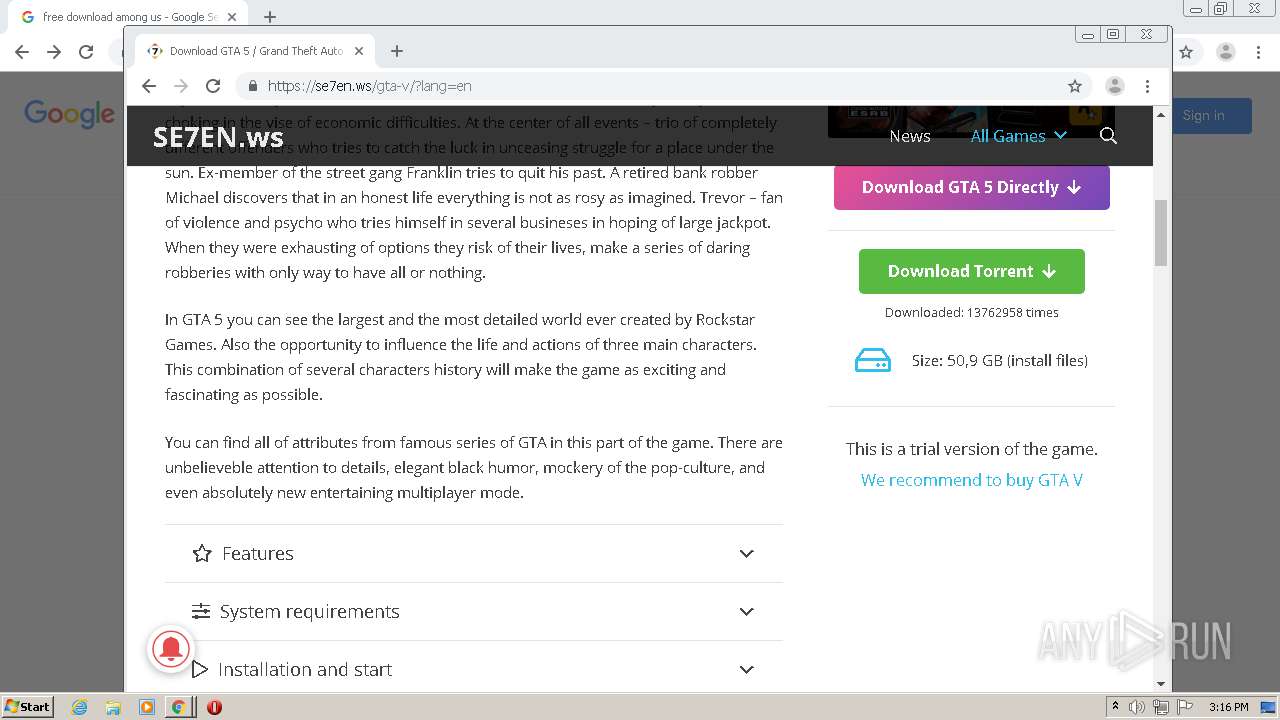
Task: Click Download GTA 5 Directly button
Action: tap(972, 187)
